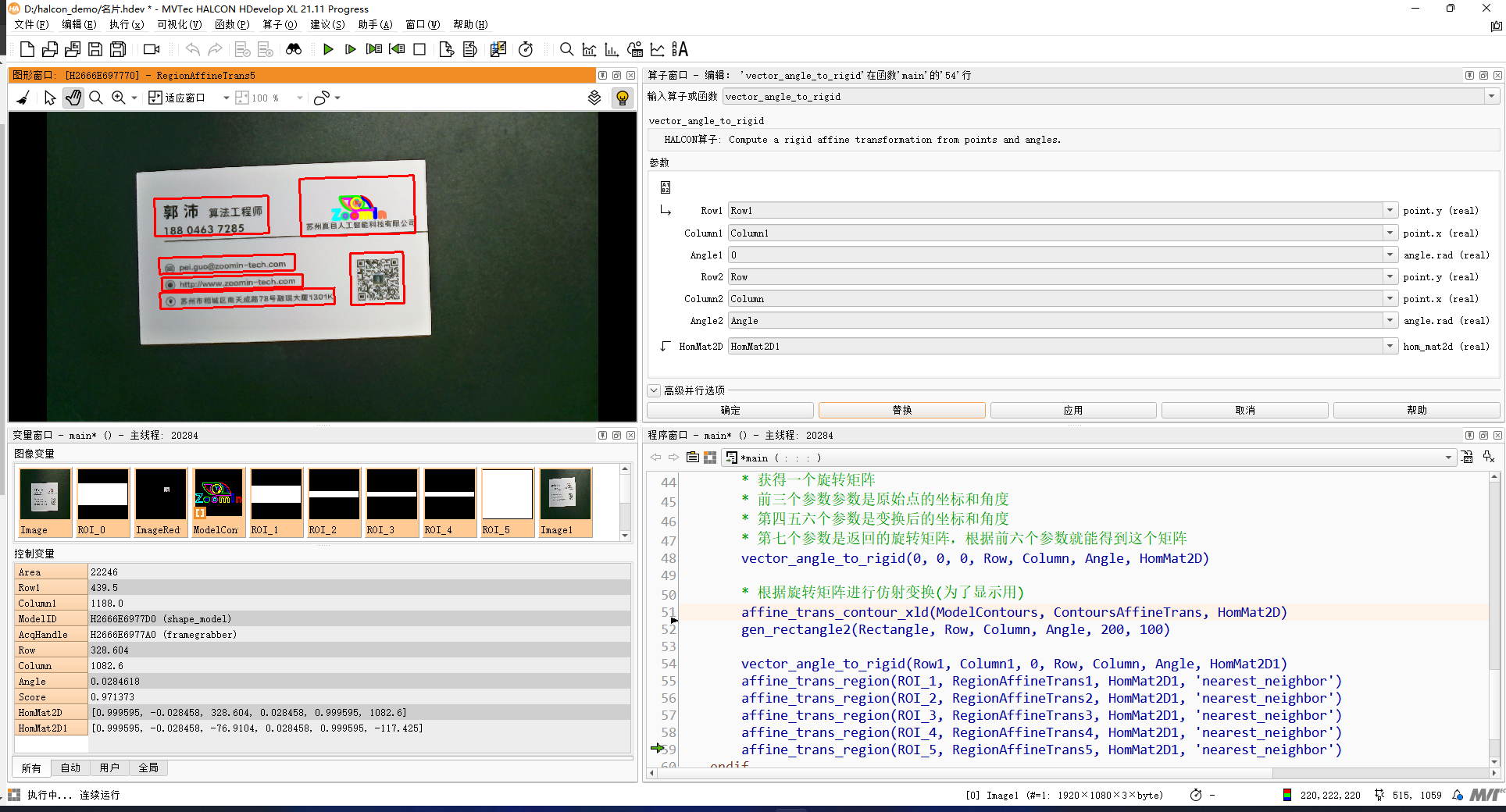Open the OCR assistant tool

pyautogui.click(x=680, y=49)
